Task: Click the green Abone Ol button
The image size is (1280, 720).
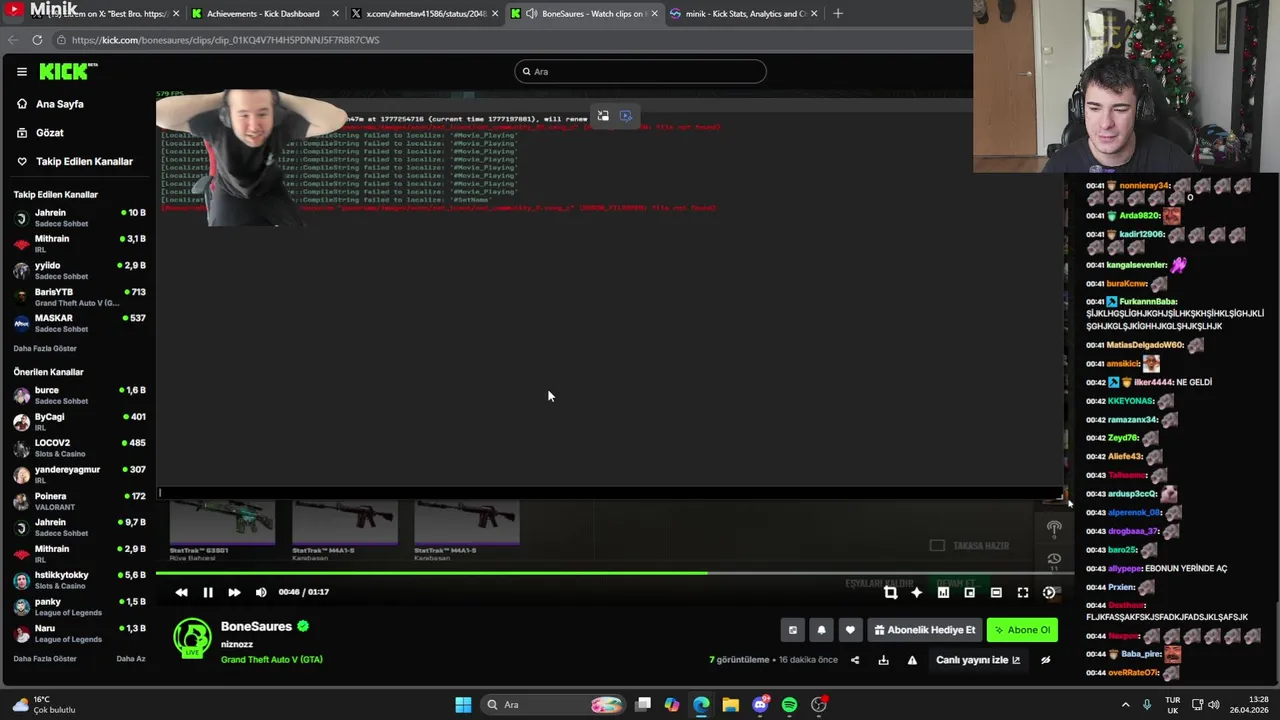Action: (x=1022, y=630)
